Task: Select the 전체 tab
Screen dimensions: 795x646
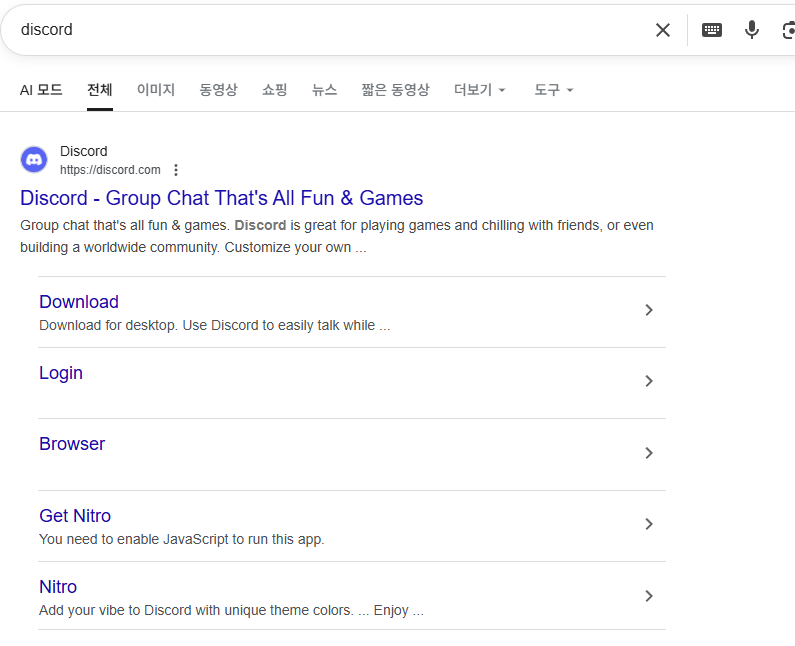Action: tap(99, 90)
